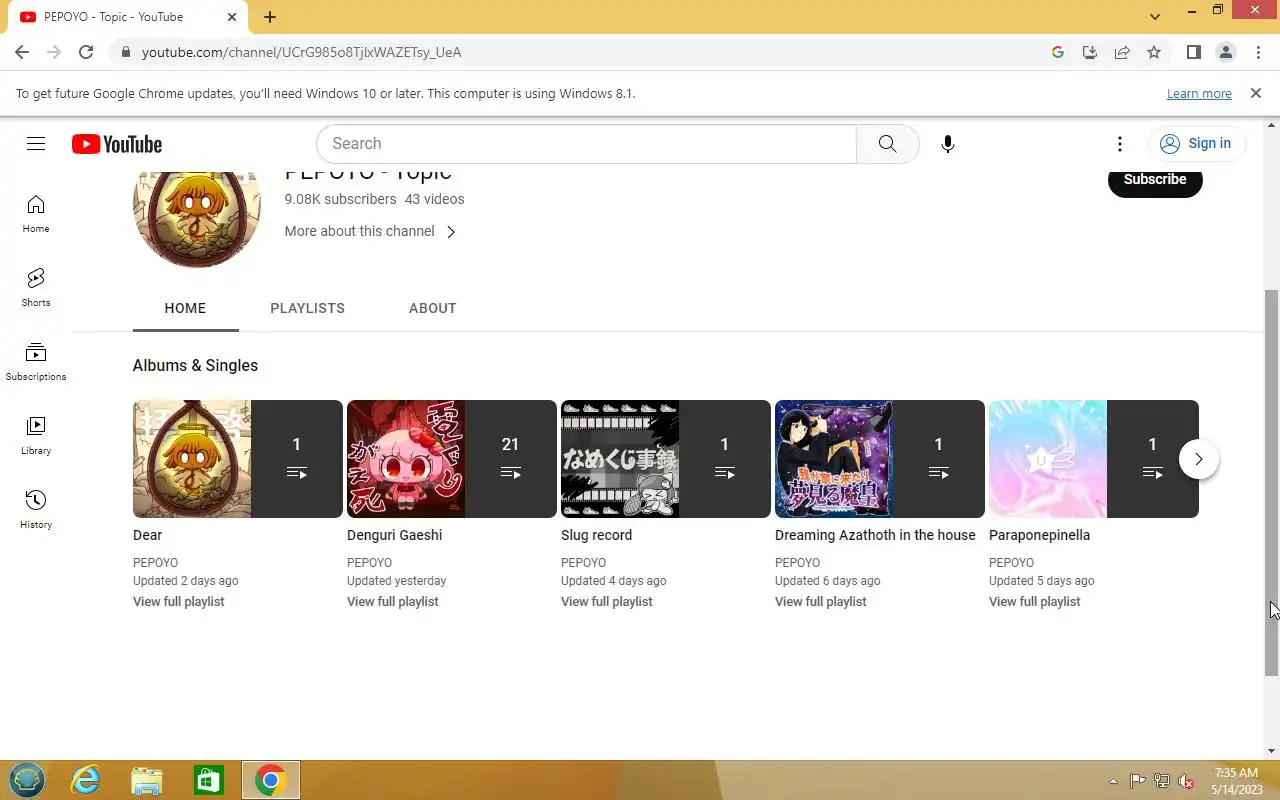Start voice search with microphone icon

pyautogui.click(x=948, y=144)
